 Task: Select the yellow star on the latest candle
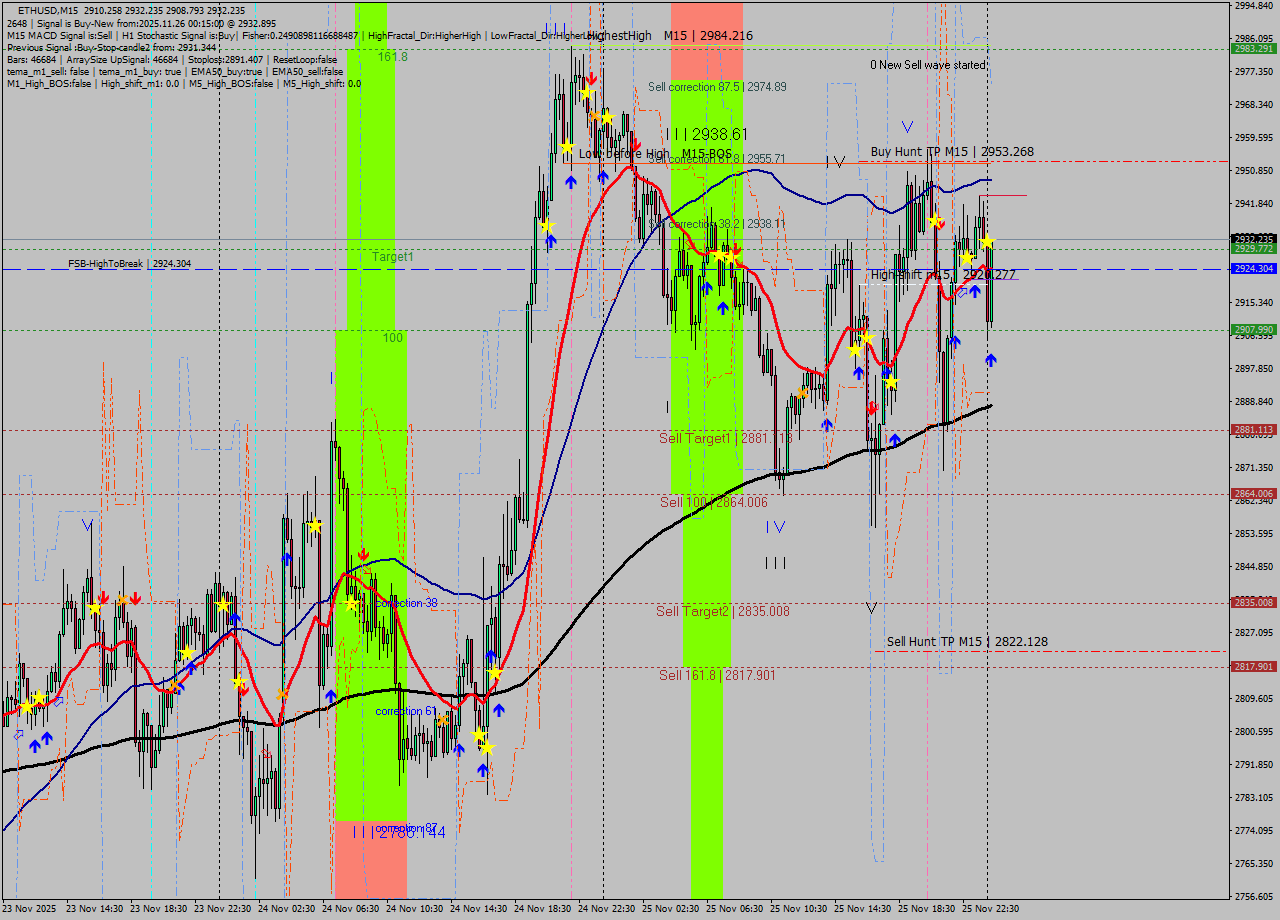pos(987,243)
